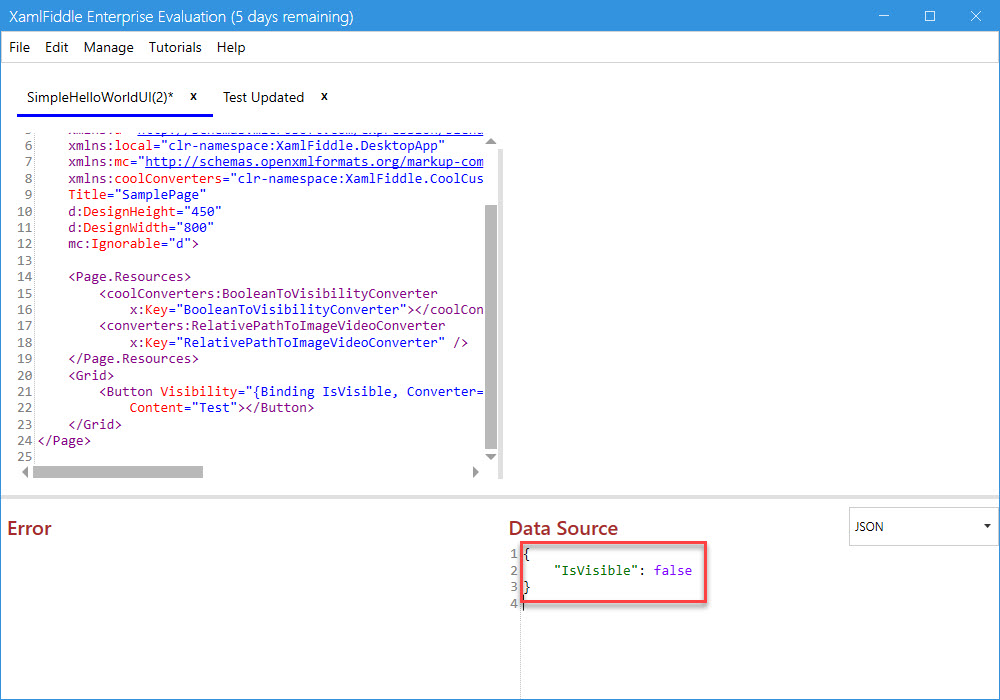This screenshot has width=1000, height=700.
Task: Close the XamlFiddle window
Action: 976,16
